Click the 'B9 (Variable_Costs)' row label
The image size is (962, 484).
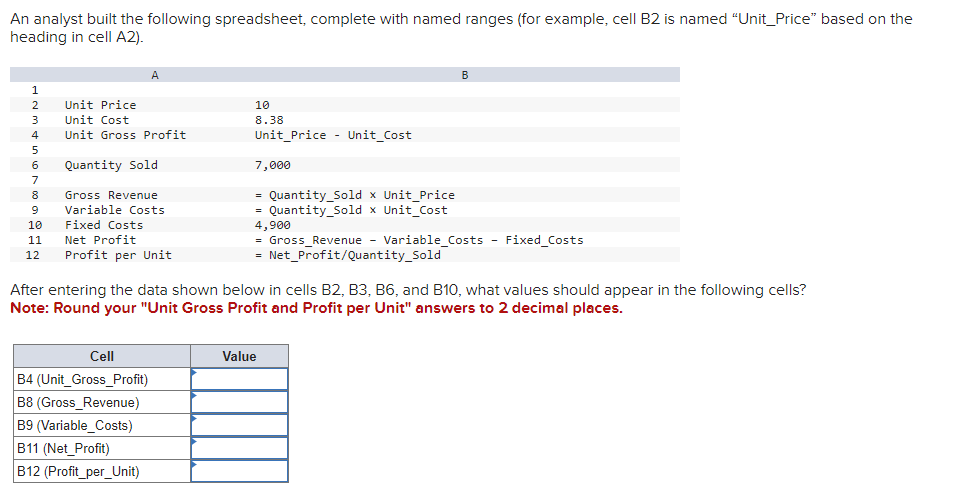[75, 425]
